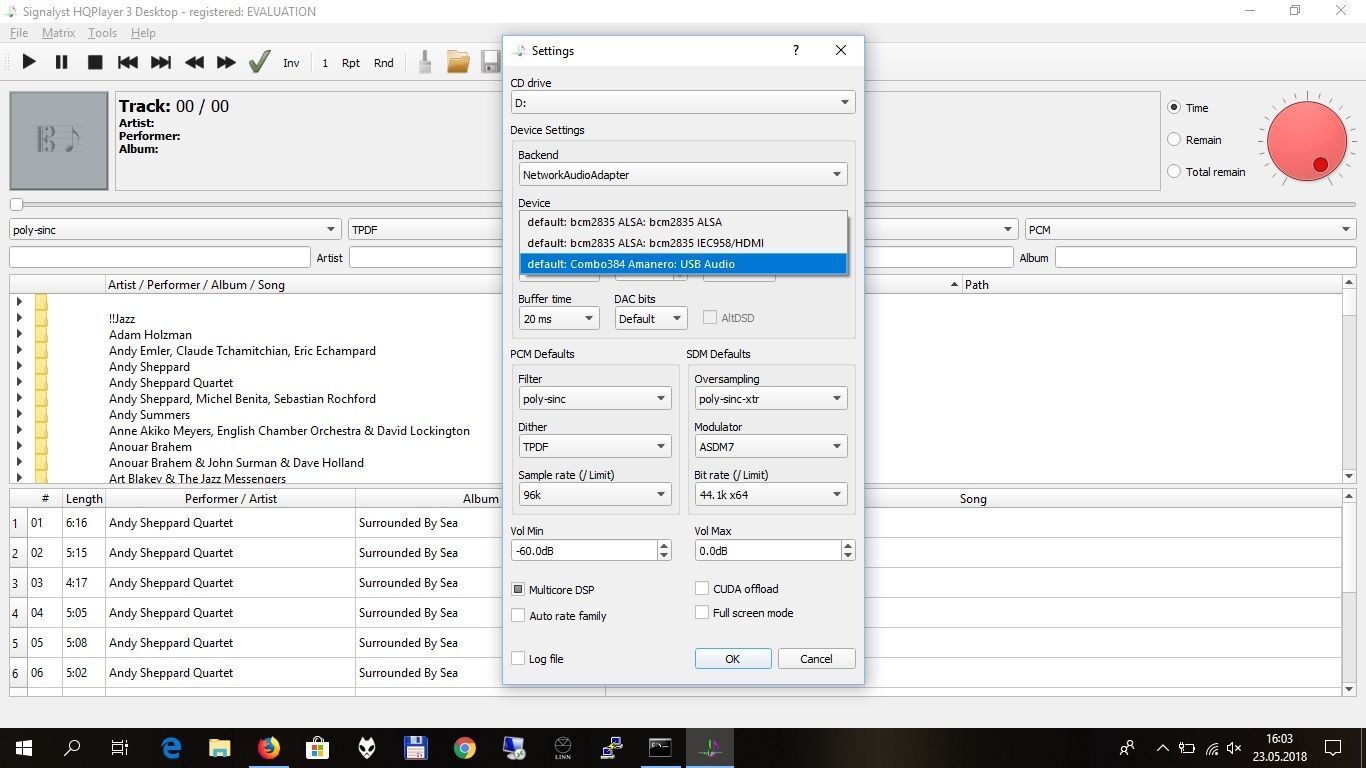Select bcm2835 ALSA device option

pyautogui.click(x=683, y=222)
